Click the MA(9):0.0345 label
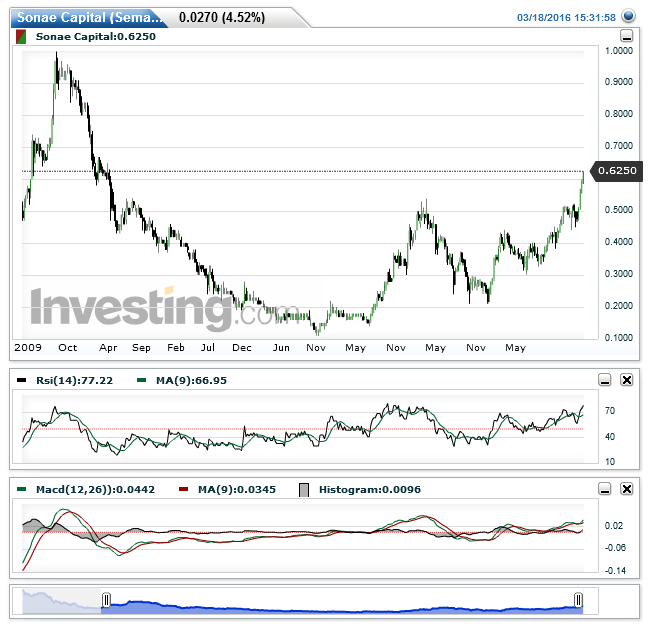The width and height of the screenshot is (650, 627). [237, 490]
